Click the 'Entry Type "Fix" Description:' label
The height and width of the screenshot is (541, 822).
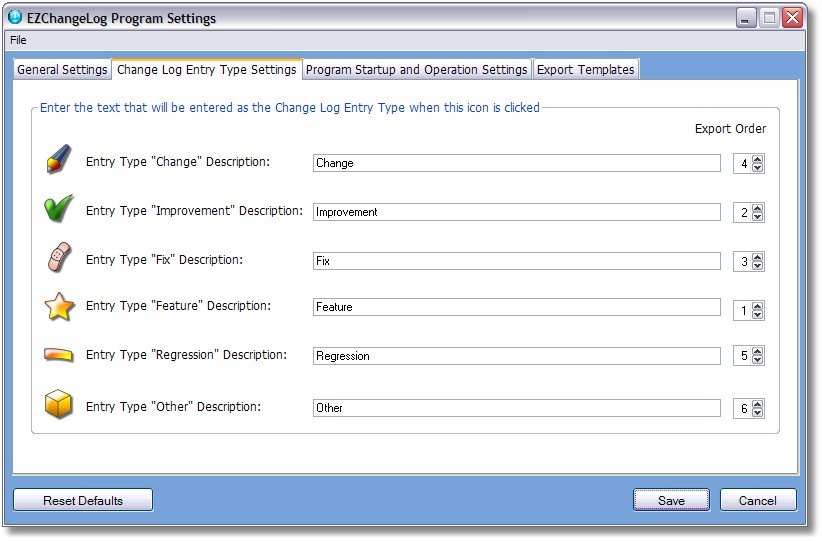[x=164, y=259]
